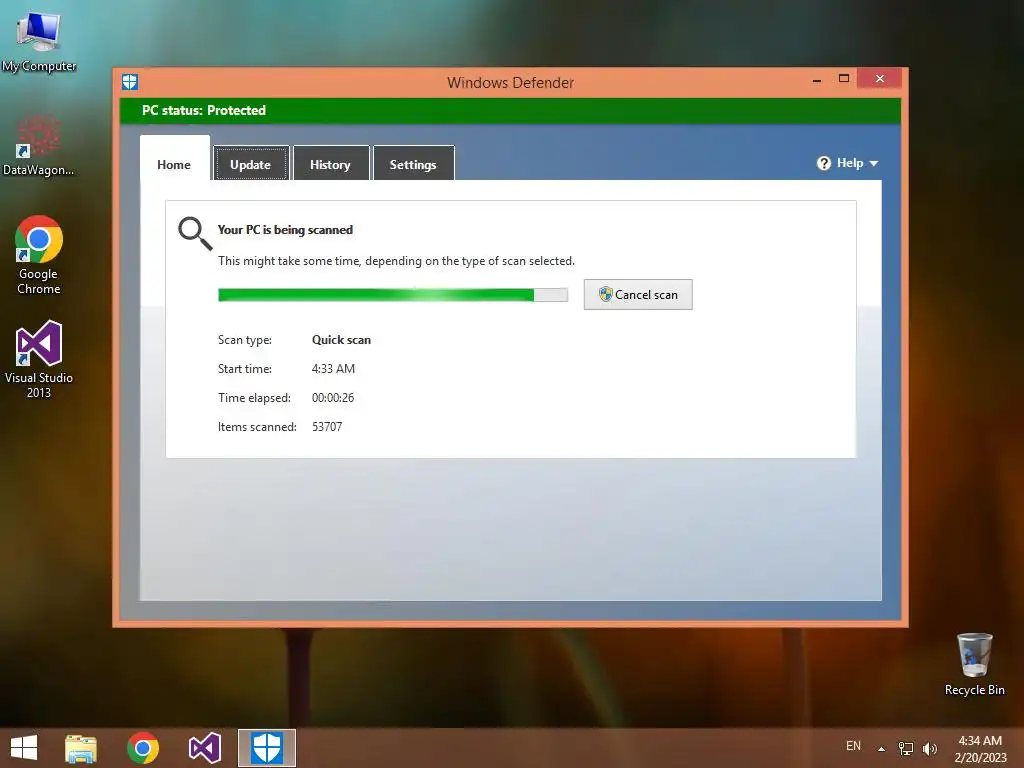Click the 'Items scanned:' label

(257, 426)
